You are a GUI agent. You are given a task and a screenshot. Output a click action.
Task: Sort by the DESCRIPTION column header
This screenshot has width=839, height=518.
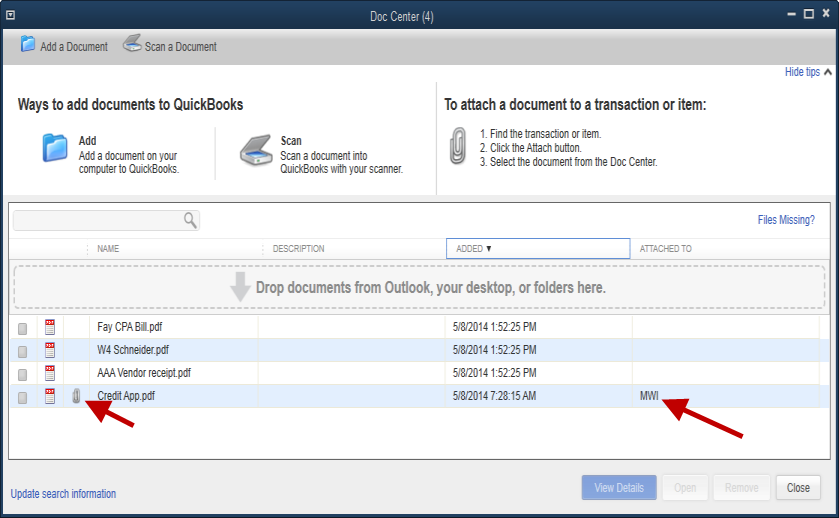point(299,249)
